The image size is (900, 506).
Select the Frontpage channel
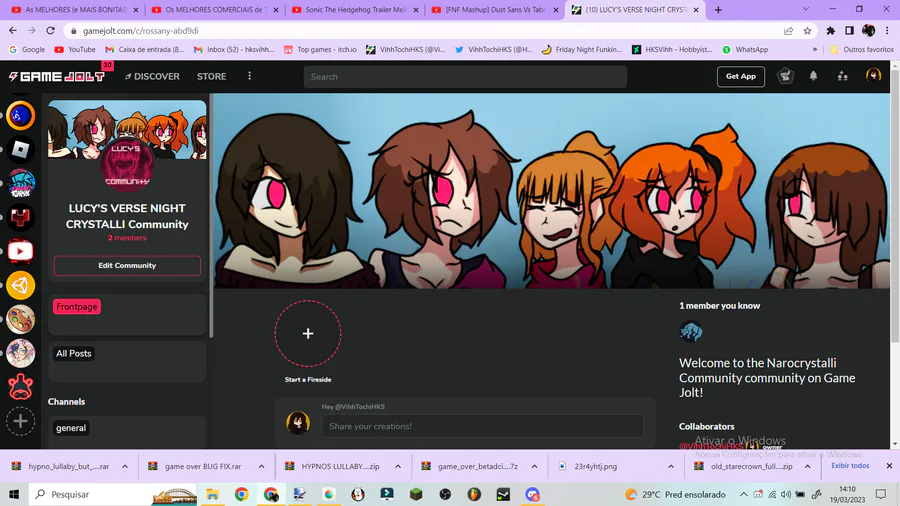pos(76,307)
